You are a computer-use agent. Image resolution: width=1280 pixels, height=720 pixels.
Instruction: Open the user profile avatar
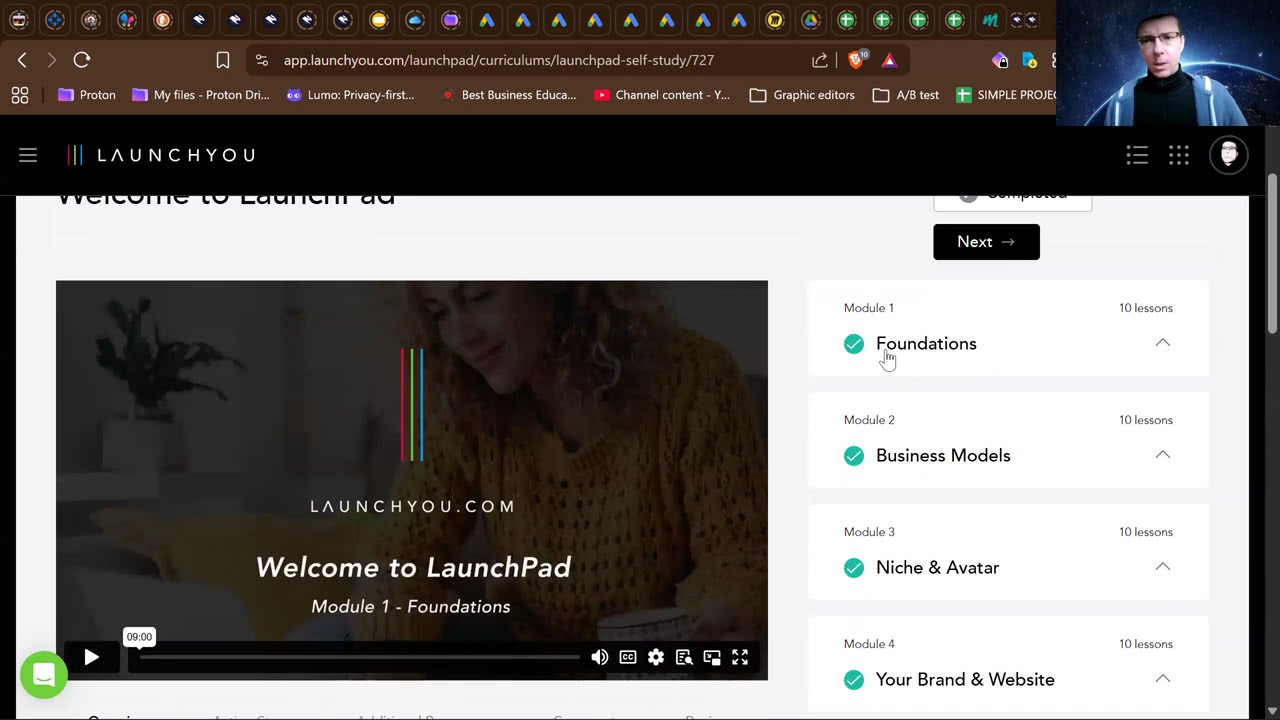click(1229, 155)
